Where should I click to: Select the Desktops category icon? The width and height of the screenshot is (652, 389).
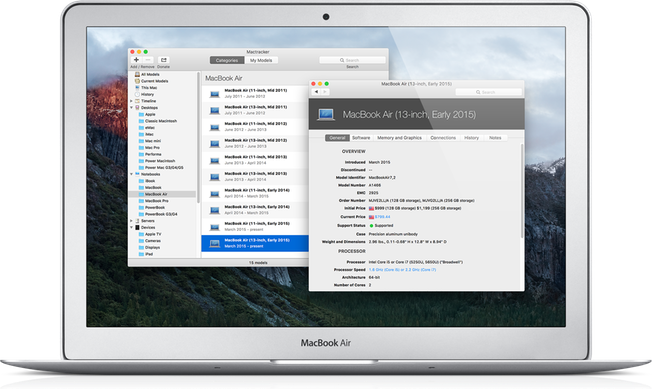[137, 108]
